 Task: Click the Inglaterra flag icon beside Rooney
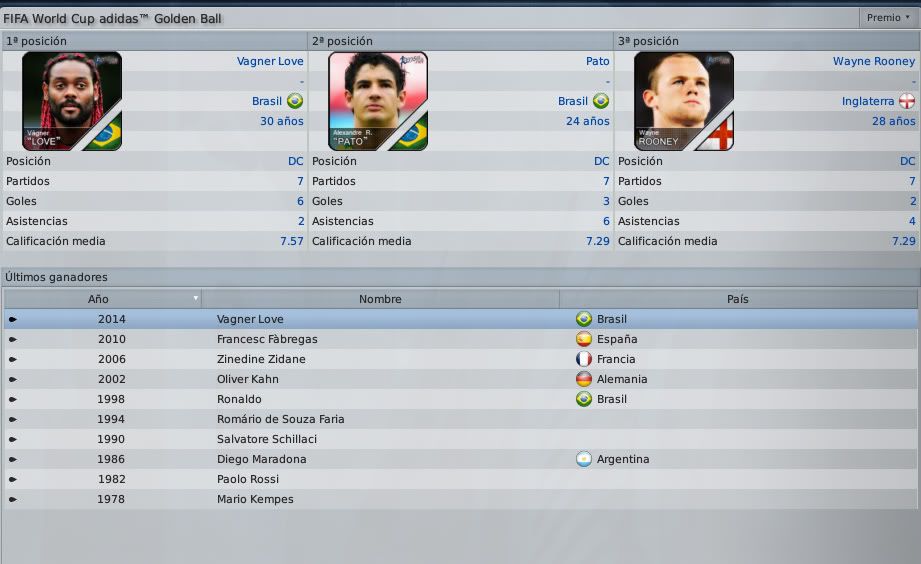[x=907, y=101]
